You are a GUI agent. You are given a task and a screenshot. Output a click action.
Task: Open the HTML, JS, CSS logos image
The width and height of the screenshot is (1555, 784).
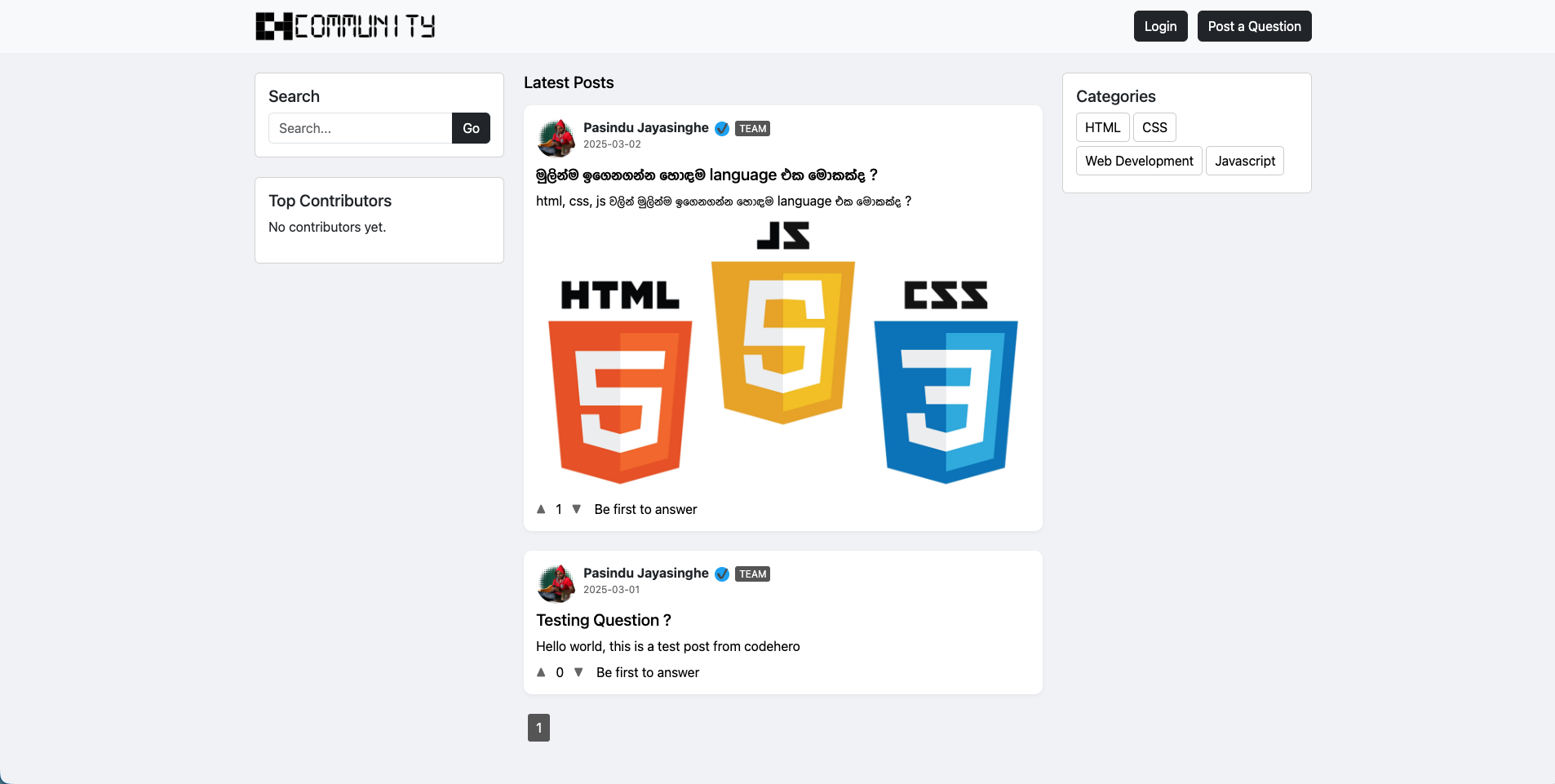click(782, 352)
